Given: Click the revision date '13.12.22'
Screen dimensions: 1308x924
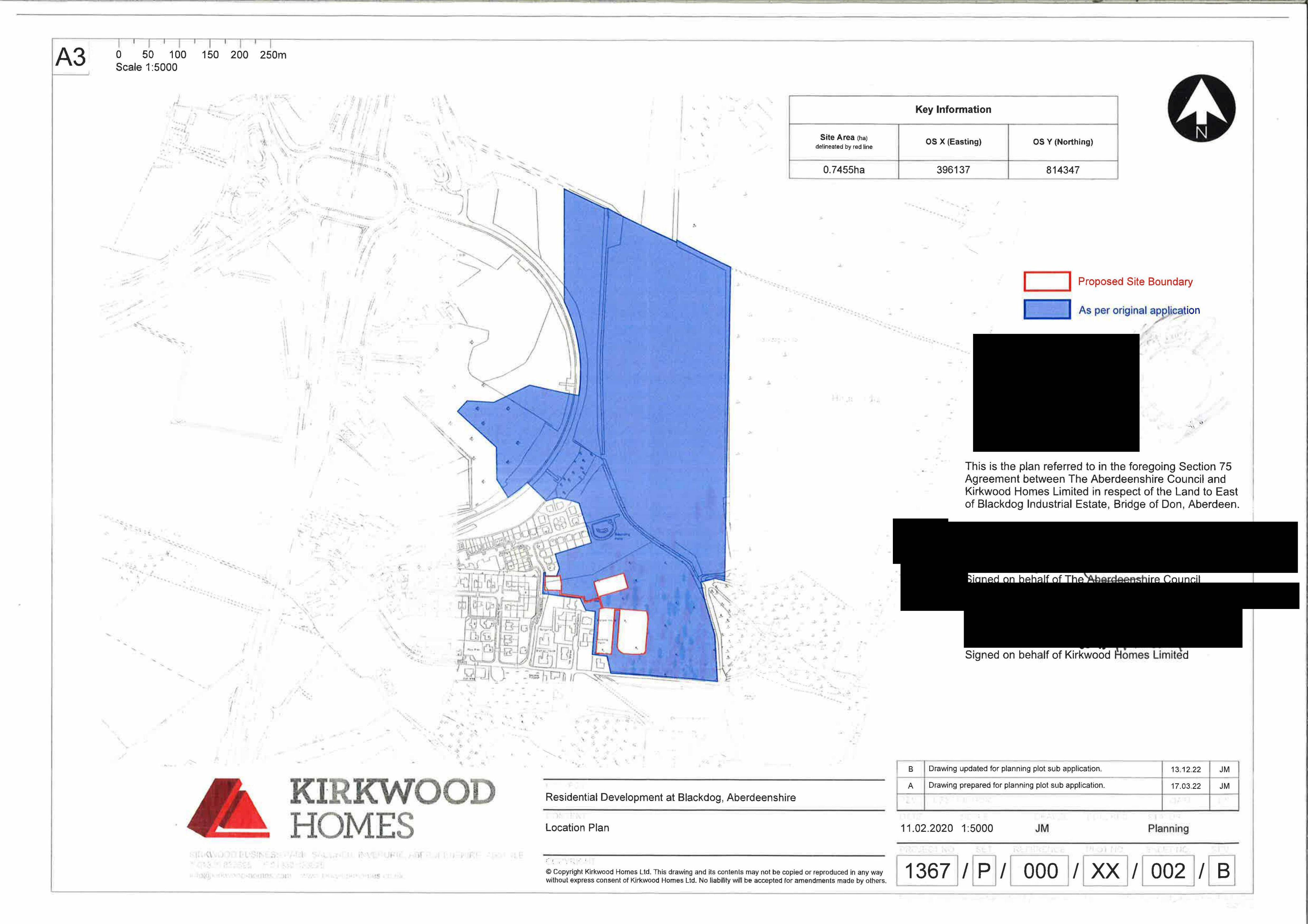Looking at the screenshot, I should click(1185, 769).
